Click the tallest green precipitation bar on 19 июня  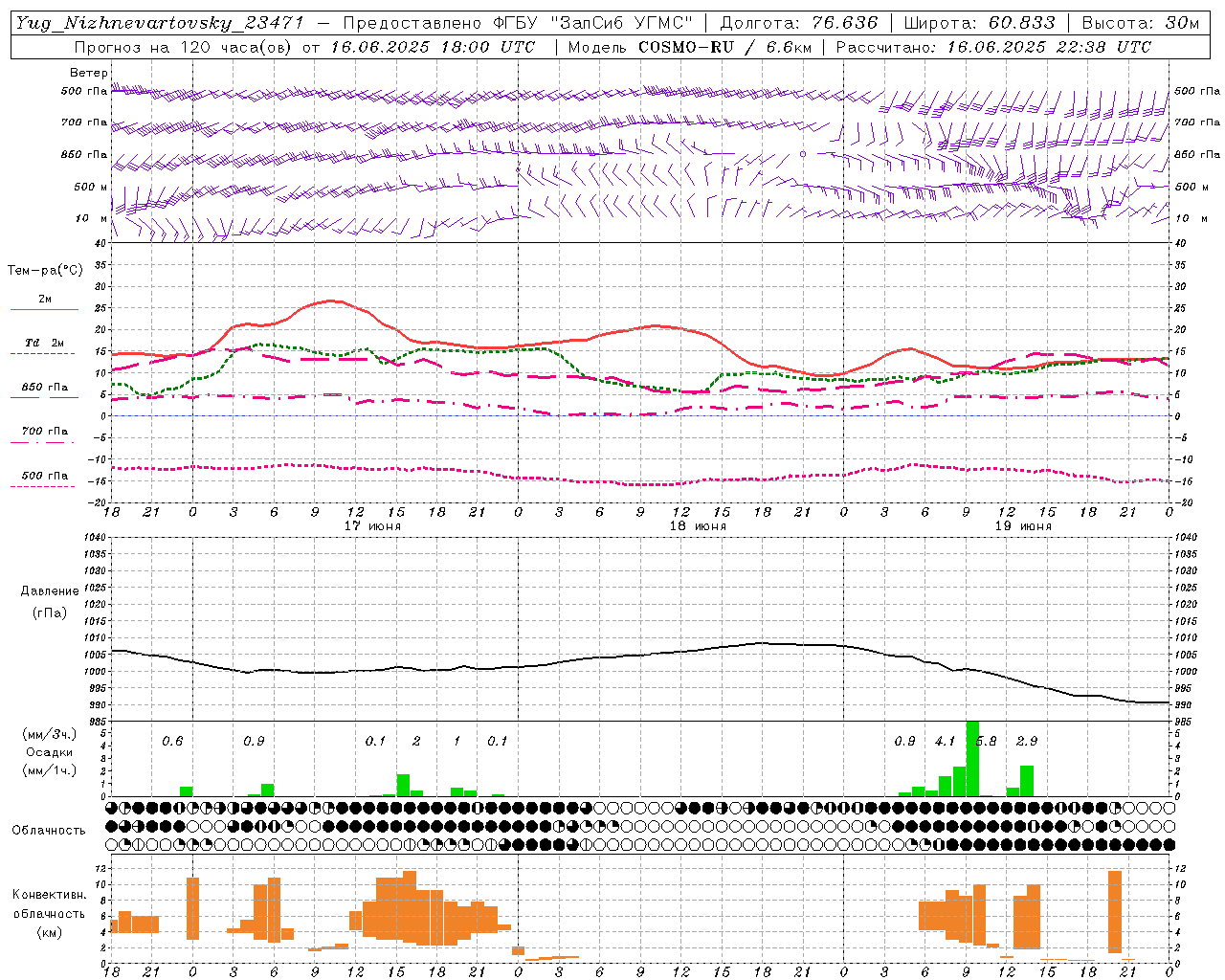972,758
